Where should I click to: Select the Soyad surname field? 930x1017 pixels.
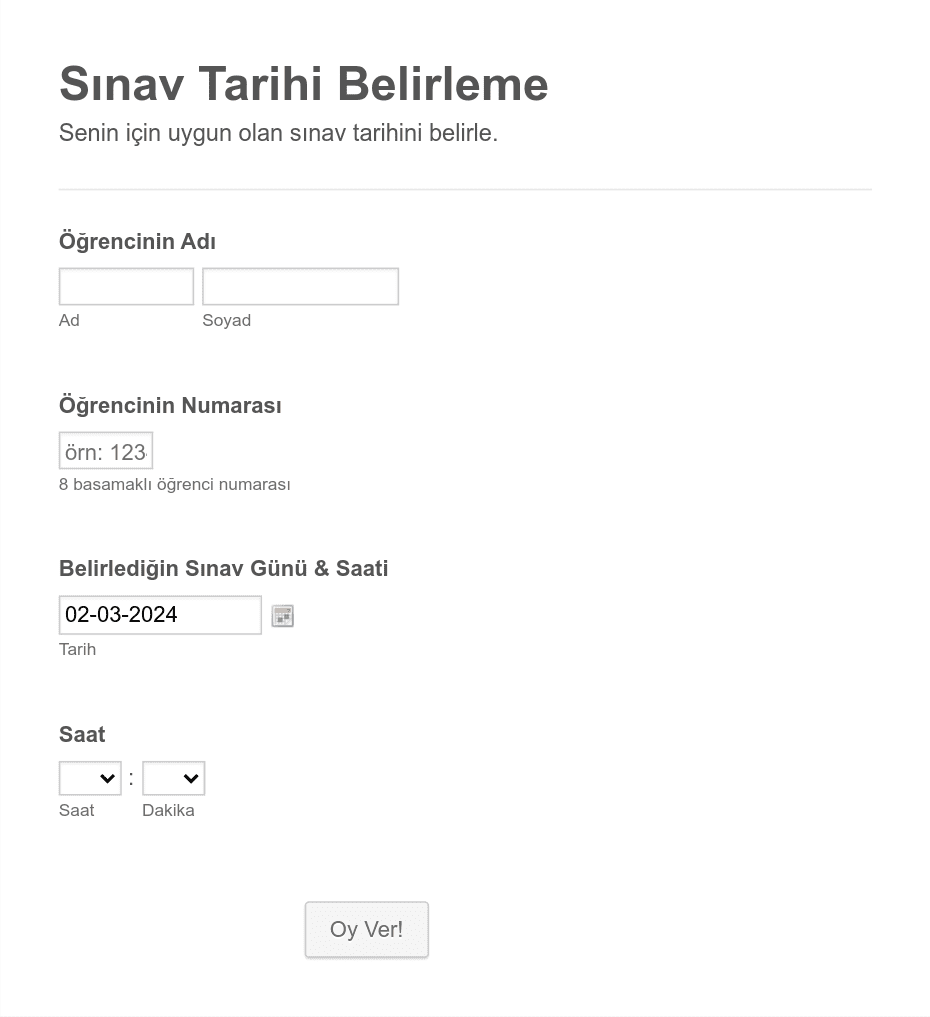point(300,286)
